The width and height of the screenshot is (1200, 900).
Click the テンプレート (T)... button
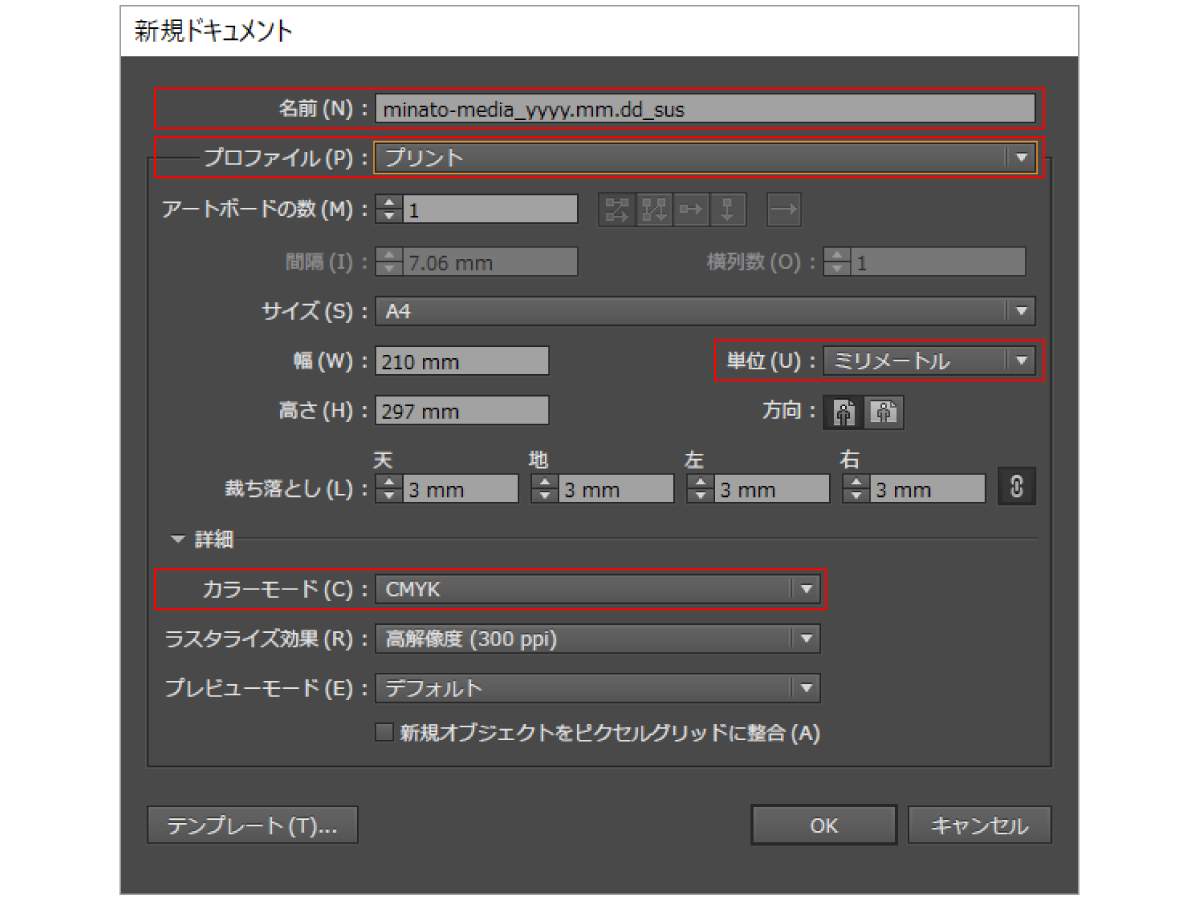click(x=252, y=826)
